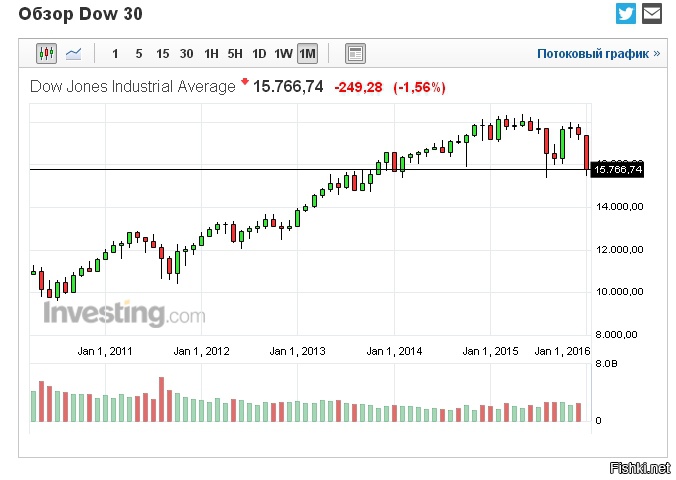Choose the 15 minute interval
This screenshot has width=676, height=480.
(163, 54)
